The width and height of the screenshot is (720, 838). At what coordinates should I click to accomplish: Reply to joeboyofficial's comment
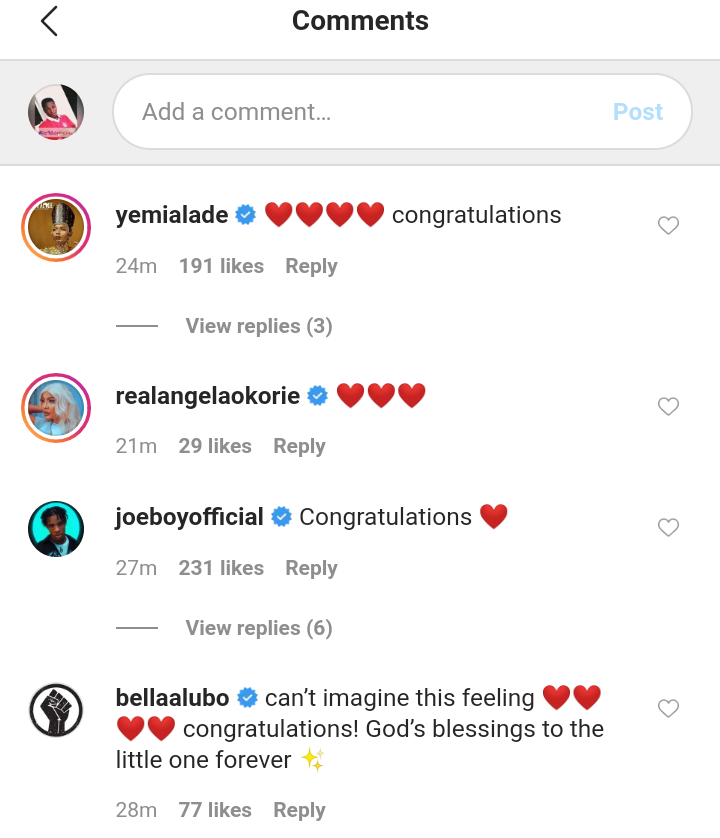click(x=311, y=568)
